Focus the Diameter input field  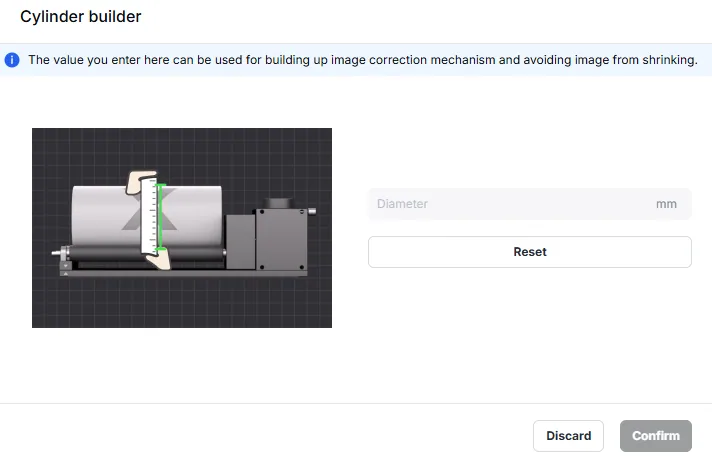coord(529,204)
